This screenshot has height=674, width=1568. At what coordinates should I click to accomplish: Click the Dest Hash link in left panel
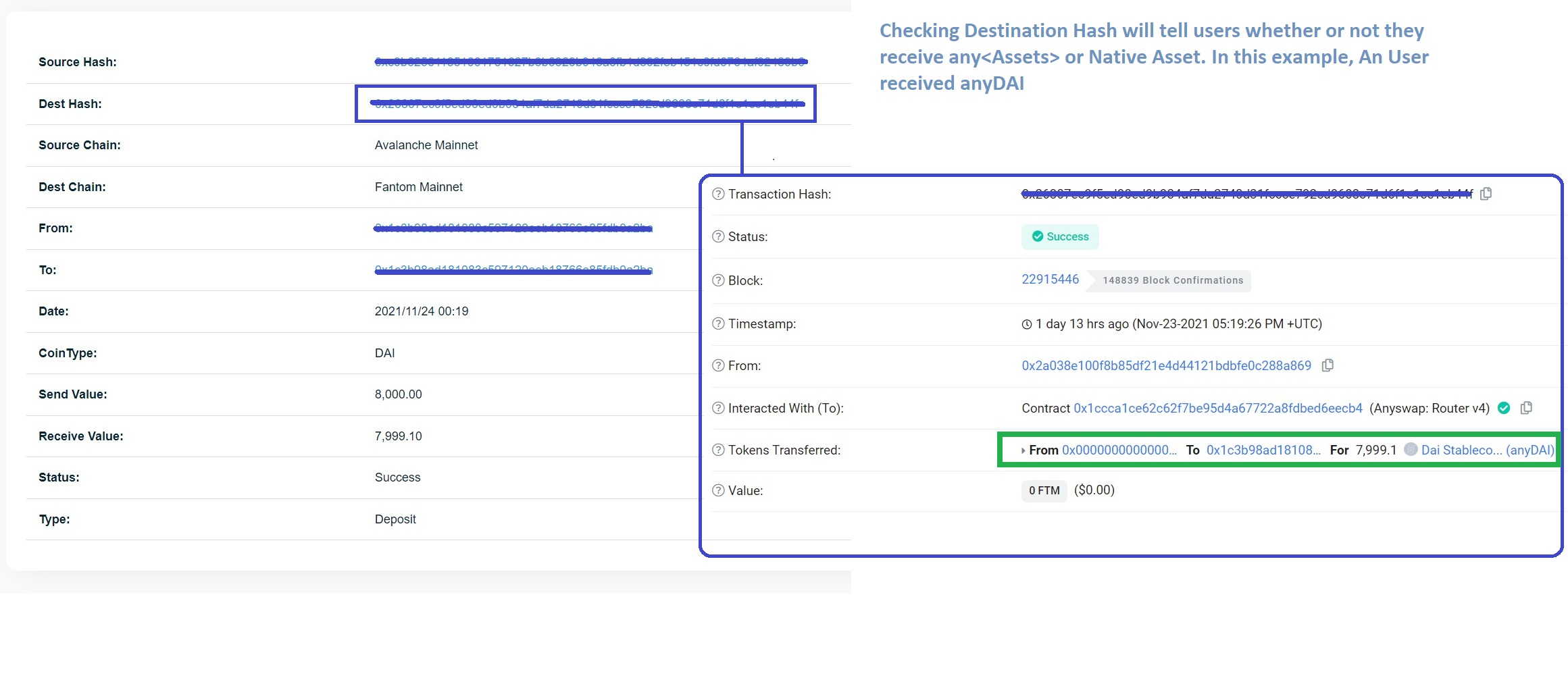pyautogui.click(x=586, y=103)
